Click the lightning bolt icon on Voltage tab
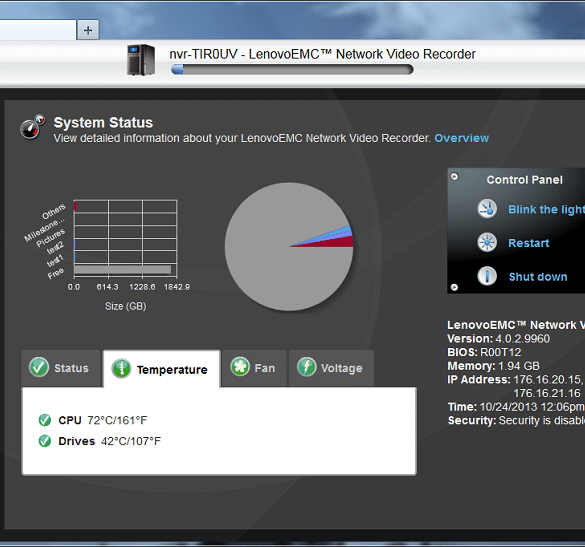 (x=307, y=367)
